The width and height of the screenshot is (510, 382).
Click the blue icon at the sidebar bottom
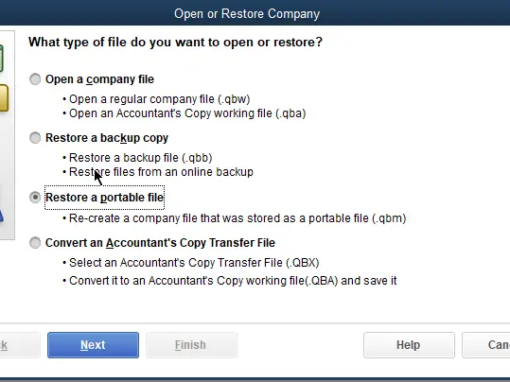click(x=1, y=215)
